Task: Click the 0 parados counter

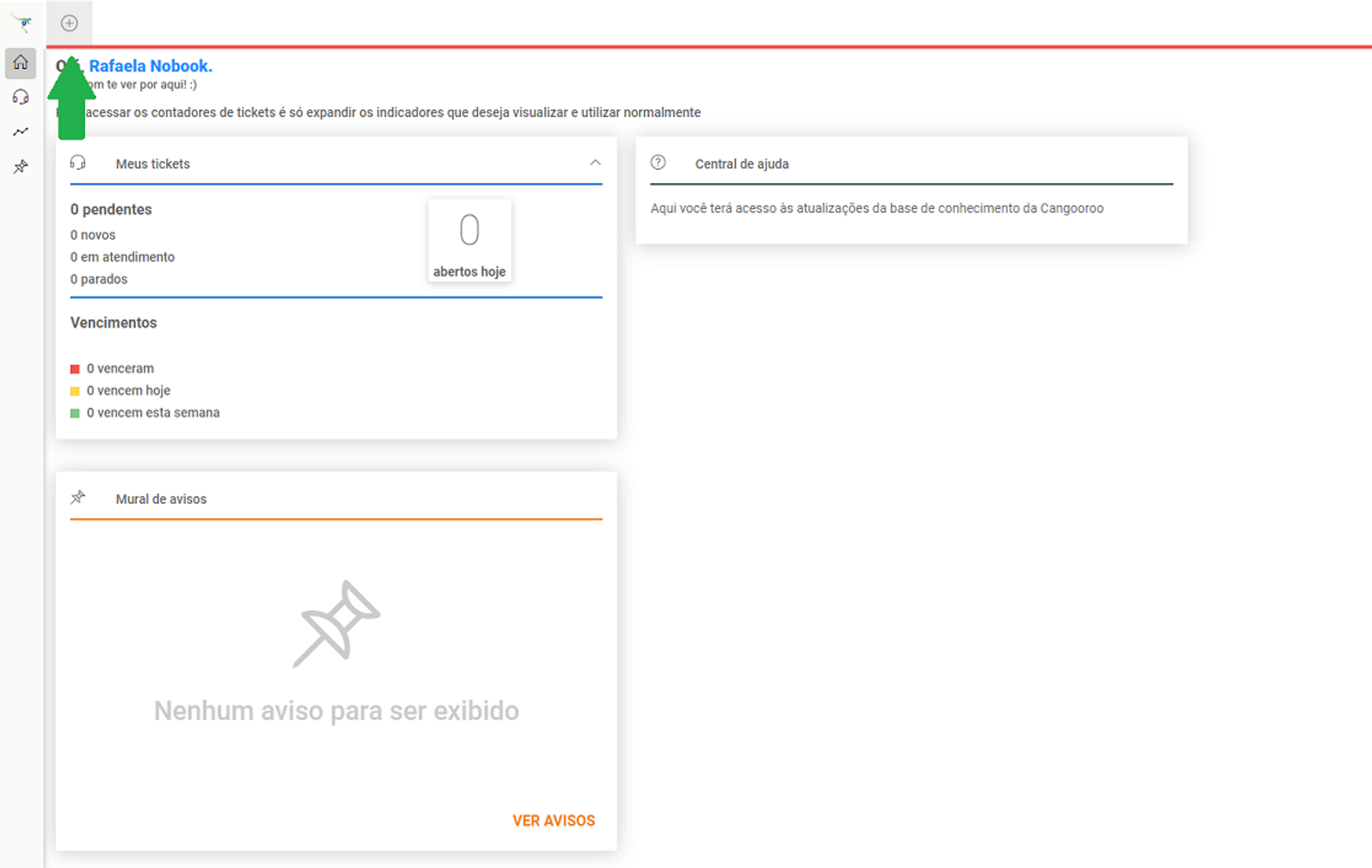Action: click(99, 279)
